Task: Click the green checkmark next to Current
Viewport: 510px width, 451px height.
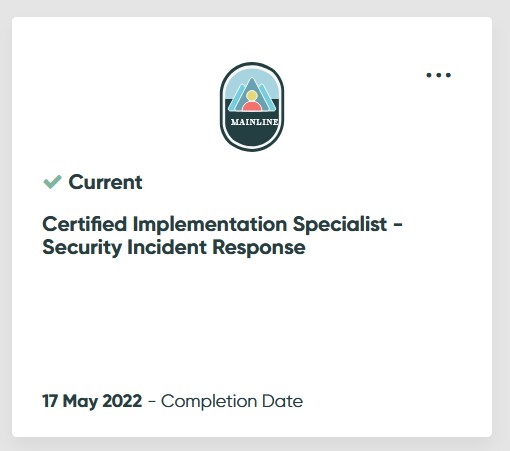Action: [52, 182]
